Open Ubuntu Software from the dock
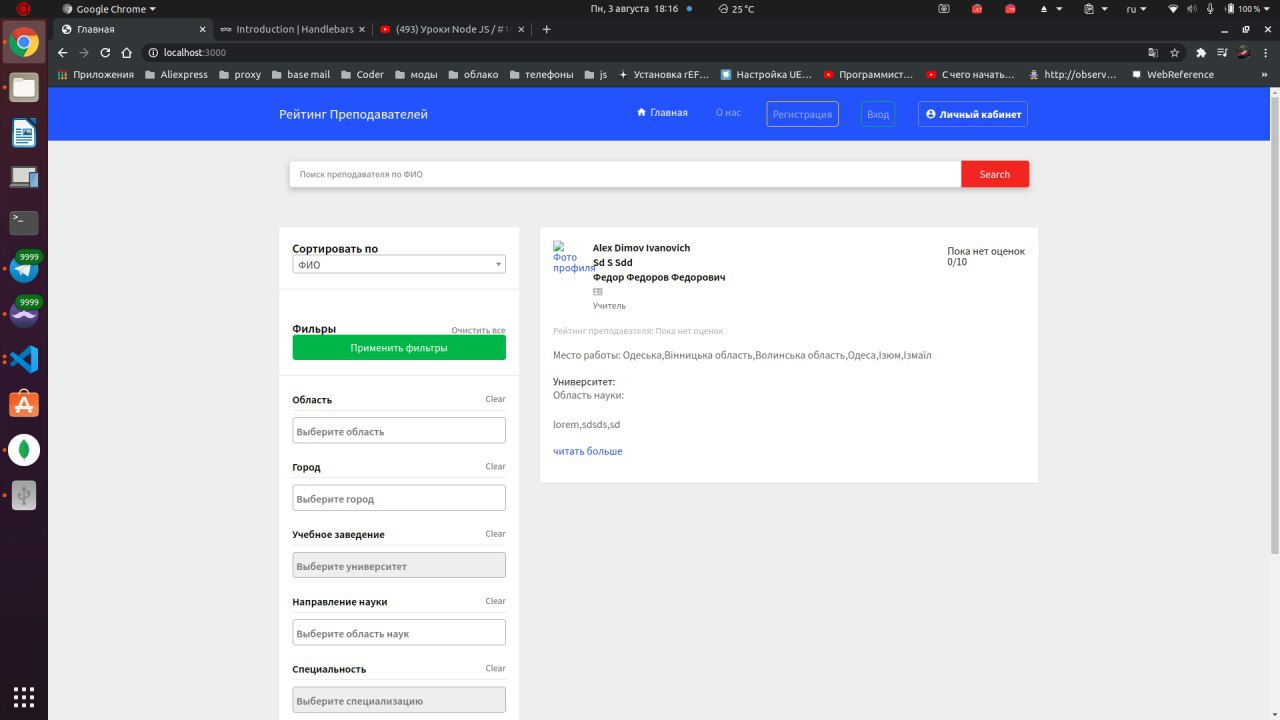The width and height of the screenshot is (1280, 720). [24, 404]
